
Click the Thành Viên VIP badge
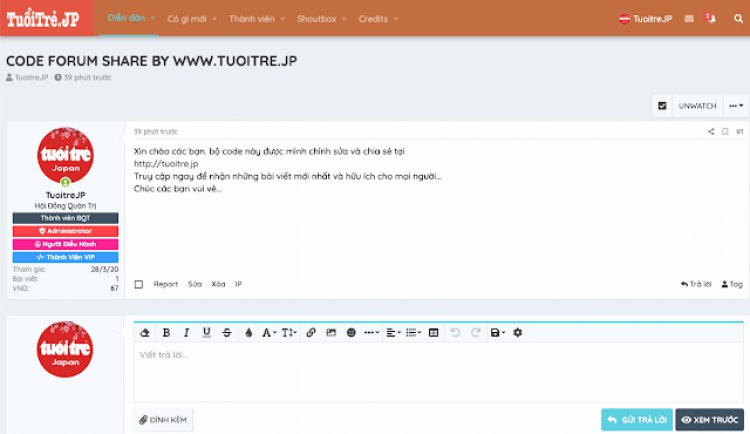point(66,257)
